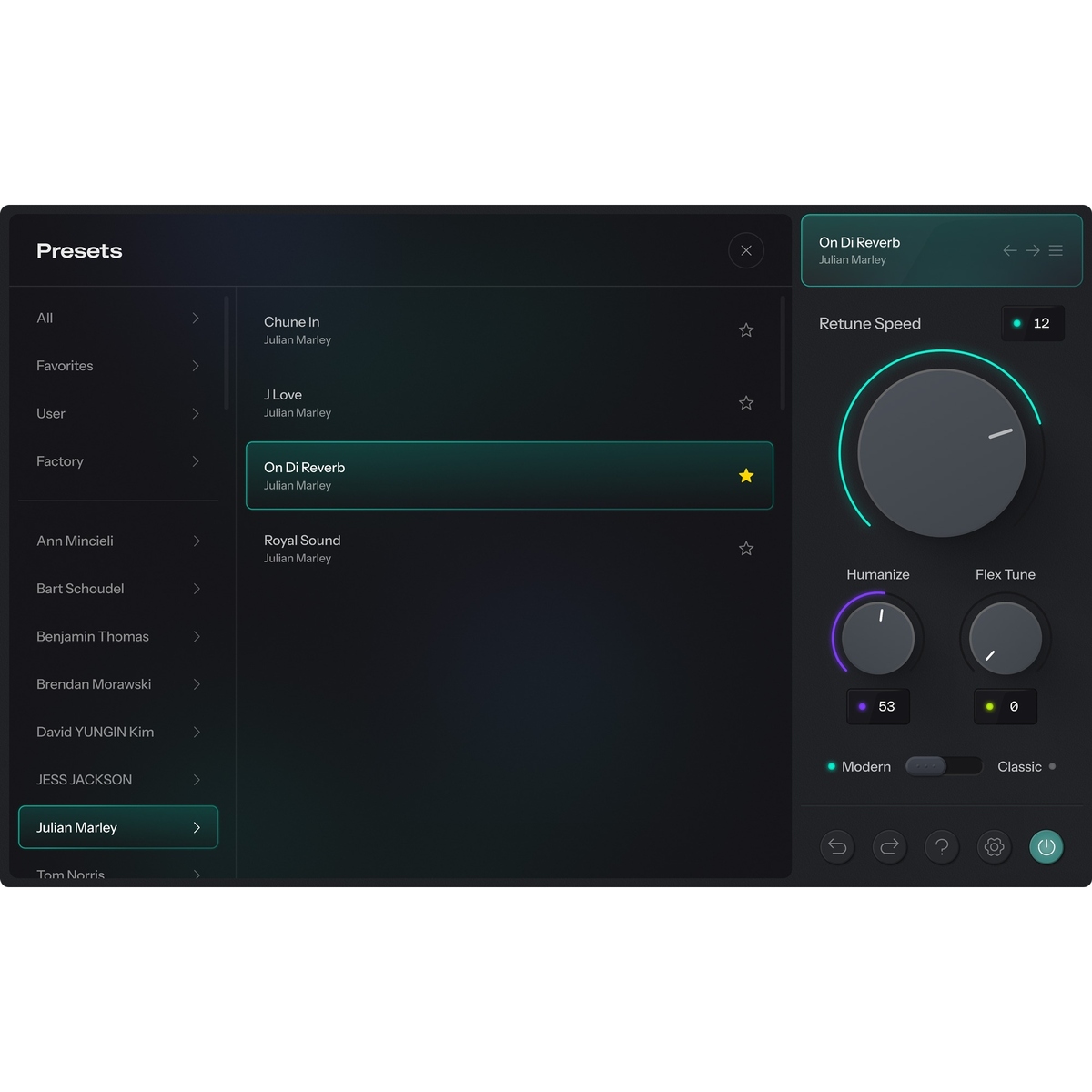Select the Factory category
The image size is (1092, 1092).
tap(118, 461)
